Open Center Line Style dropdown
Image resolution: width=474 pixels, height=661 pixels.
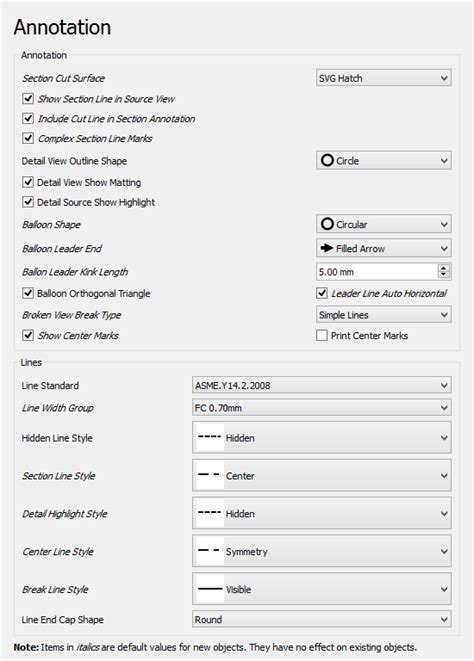click(x=321, y=551)
